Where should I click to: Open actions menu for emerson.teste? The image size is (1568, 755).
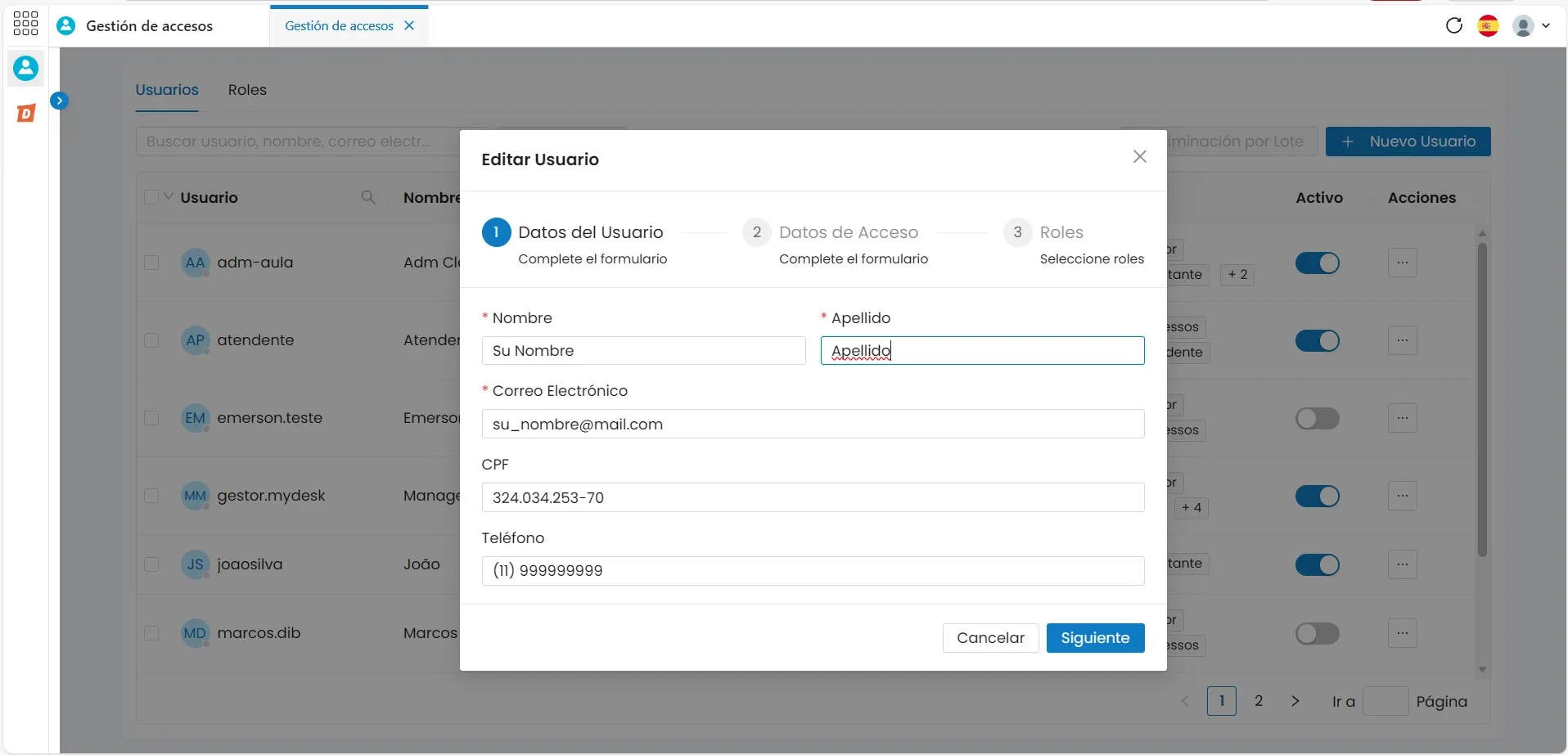click(1402, 418)
